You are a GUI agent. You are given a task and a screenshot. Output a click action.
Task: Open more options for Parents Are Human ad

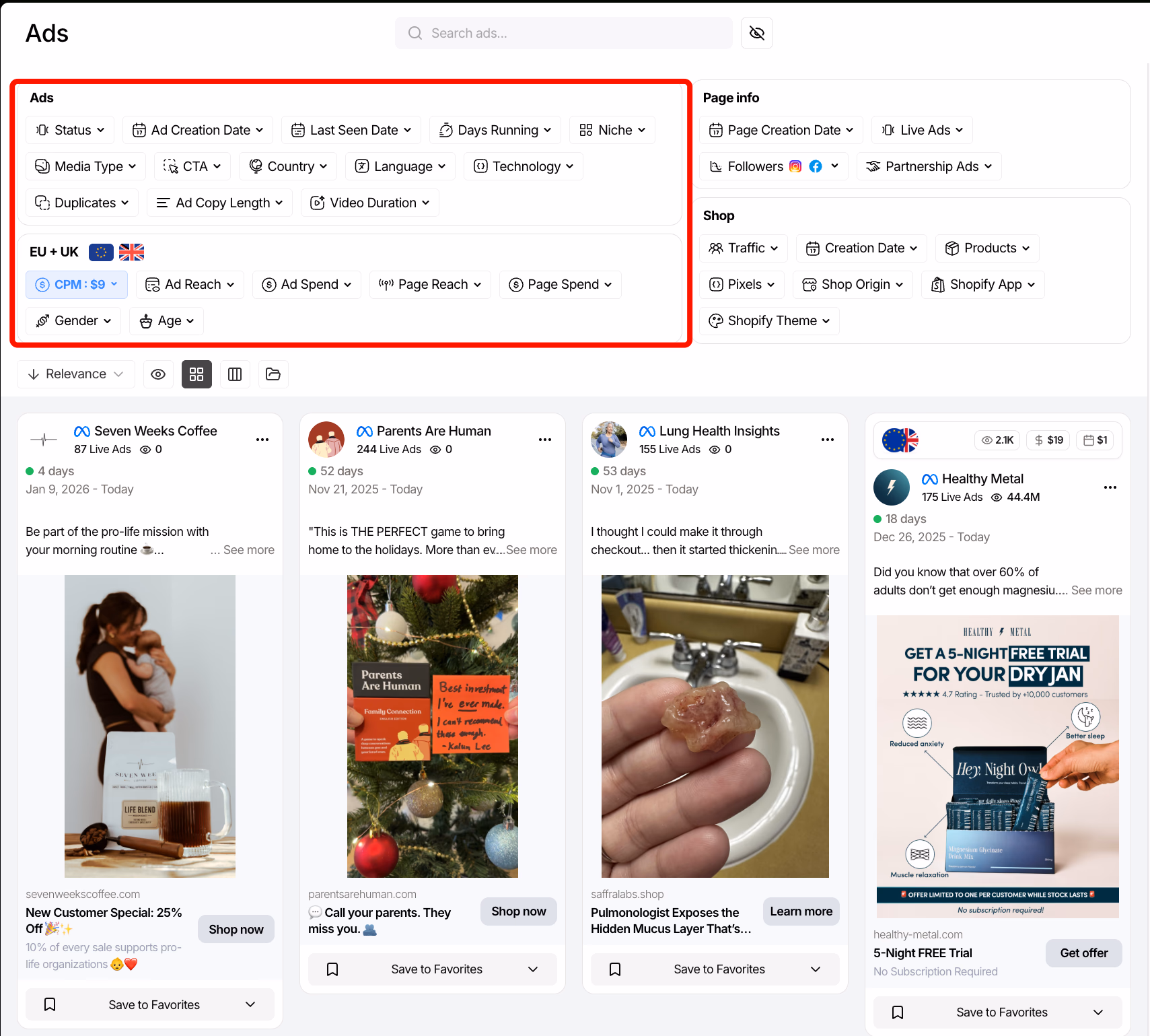click(x=545, y=440)
